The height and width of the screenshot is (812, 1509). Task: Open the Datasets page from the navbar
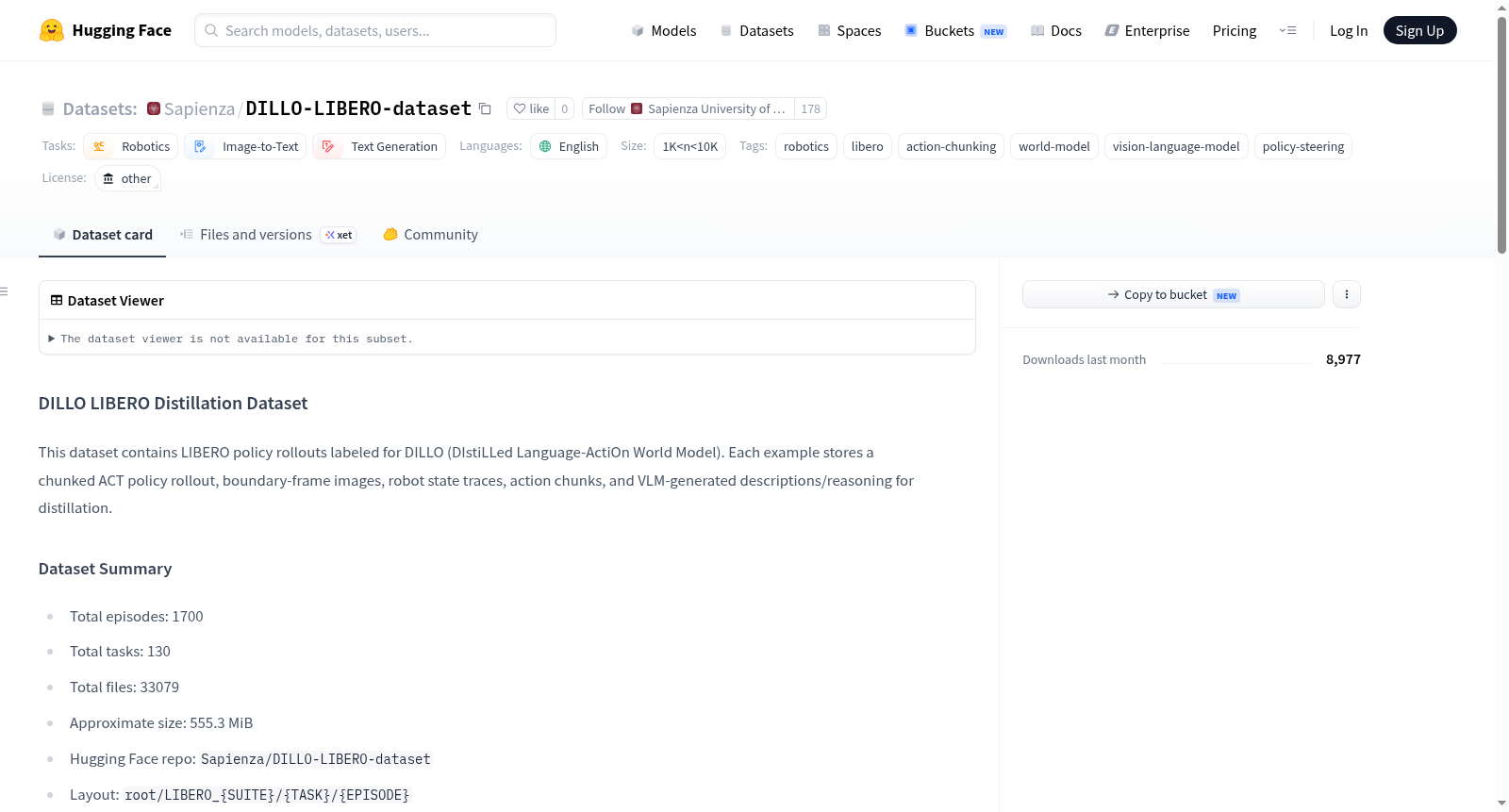756,30
